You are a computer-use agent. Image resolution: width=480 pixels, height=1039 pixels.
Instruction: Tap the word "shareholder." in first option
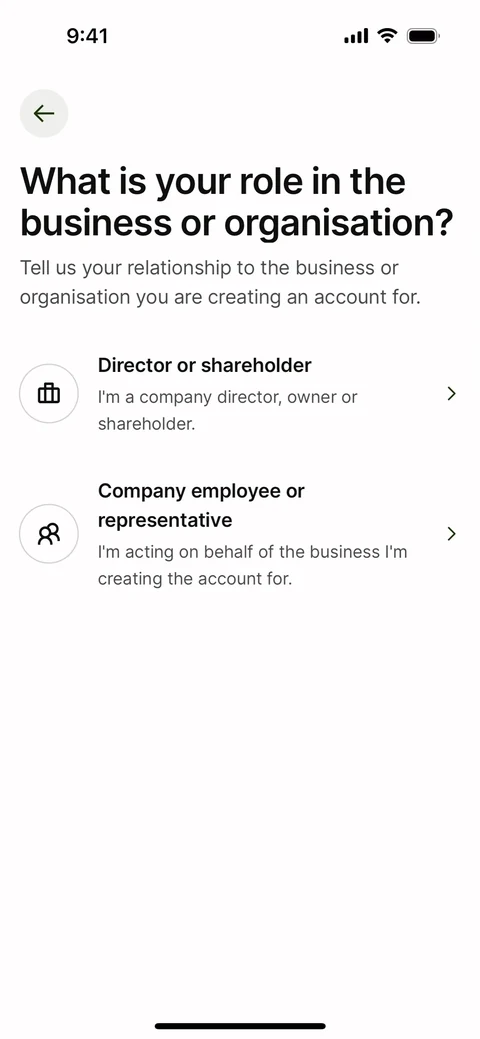(147, 424)
